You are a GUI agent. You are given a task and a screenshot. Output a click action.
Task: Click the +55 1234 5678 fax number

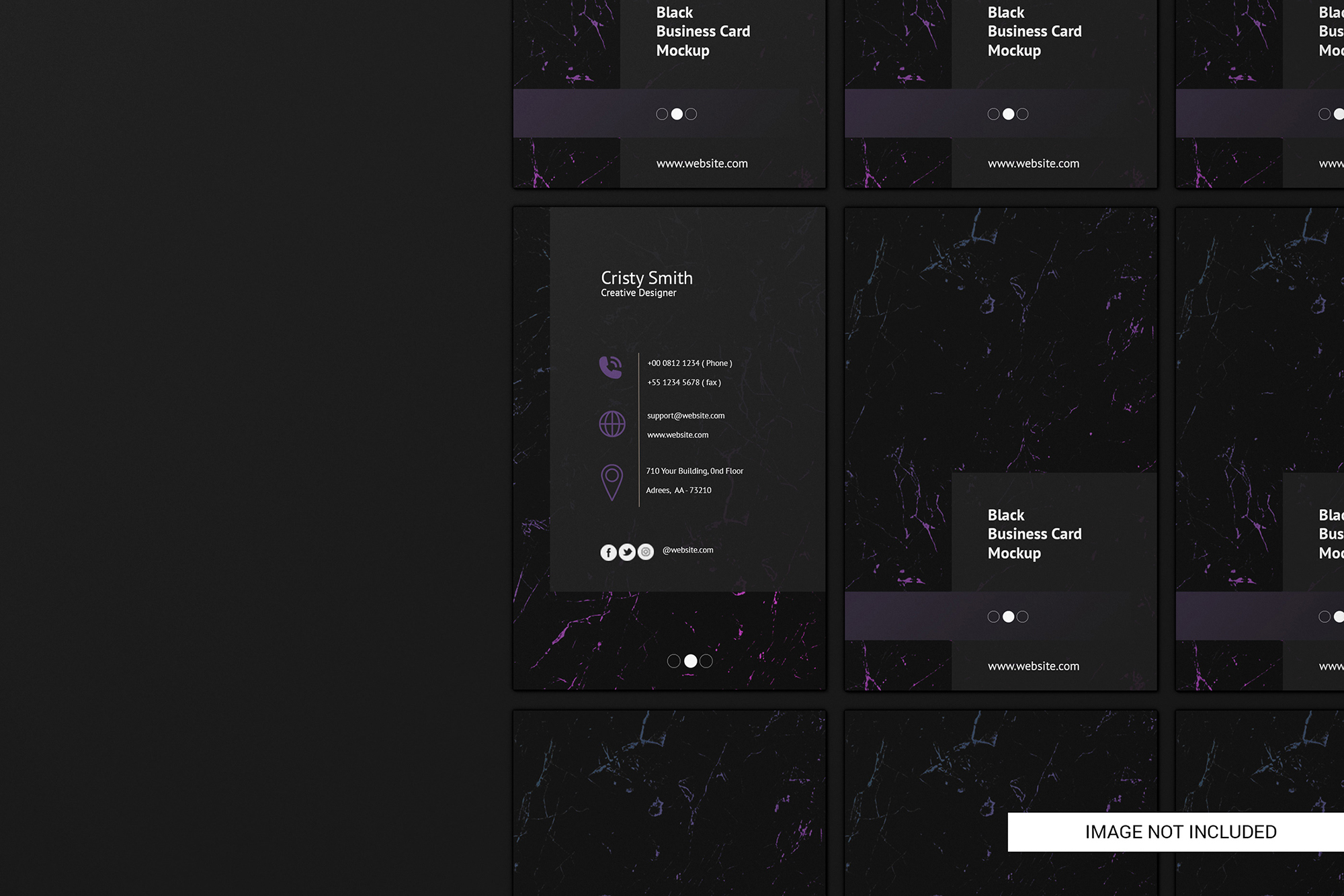[x=683, y=382]
